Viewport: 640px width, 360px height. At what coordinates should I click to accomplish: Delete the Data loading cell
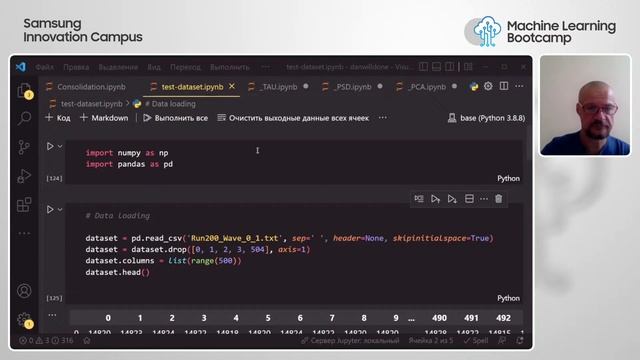click(x=498, y=199)
